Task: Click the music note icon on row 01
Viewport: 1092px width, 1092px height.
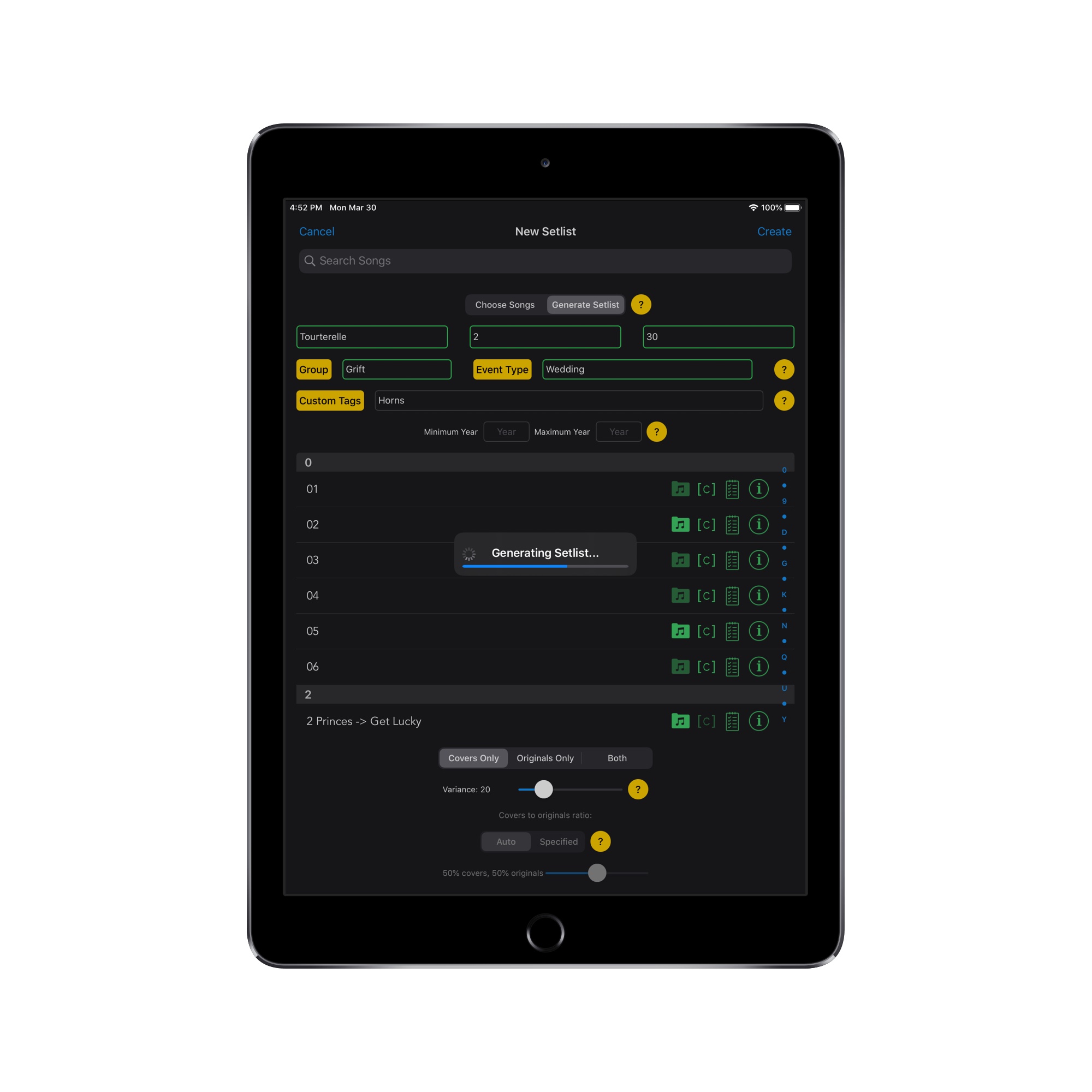Action: pyautogui.click(x=679, y=490)
